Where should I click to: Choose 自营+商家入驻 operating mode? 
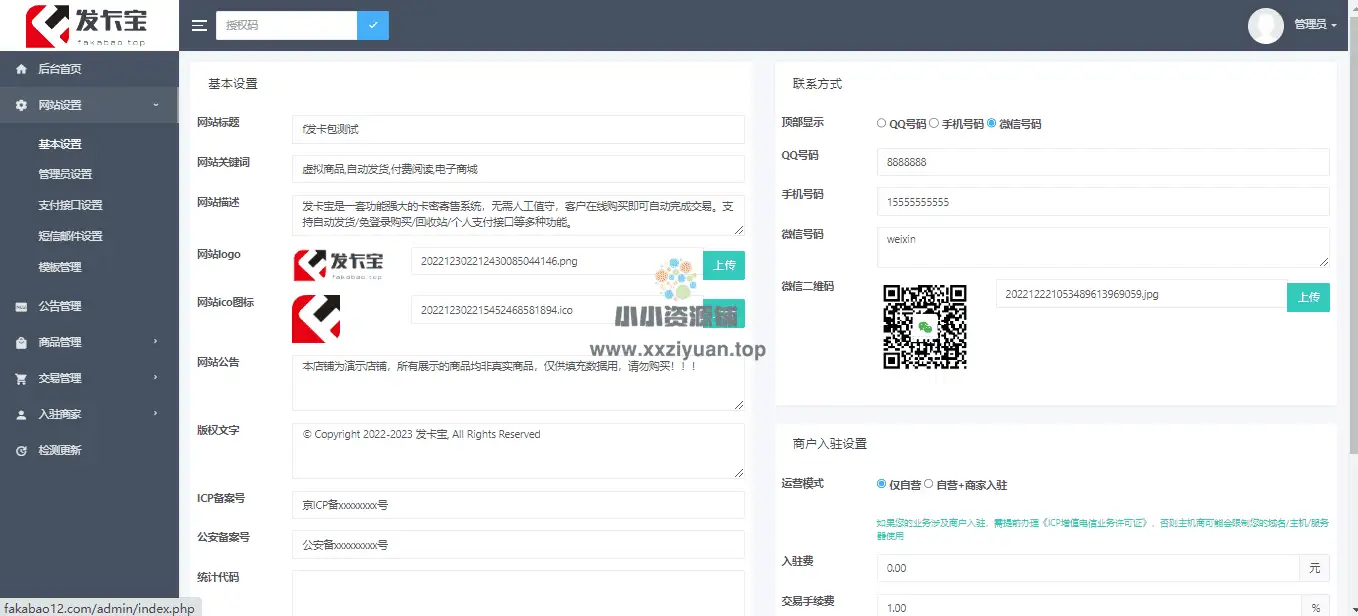click(929, 484)
